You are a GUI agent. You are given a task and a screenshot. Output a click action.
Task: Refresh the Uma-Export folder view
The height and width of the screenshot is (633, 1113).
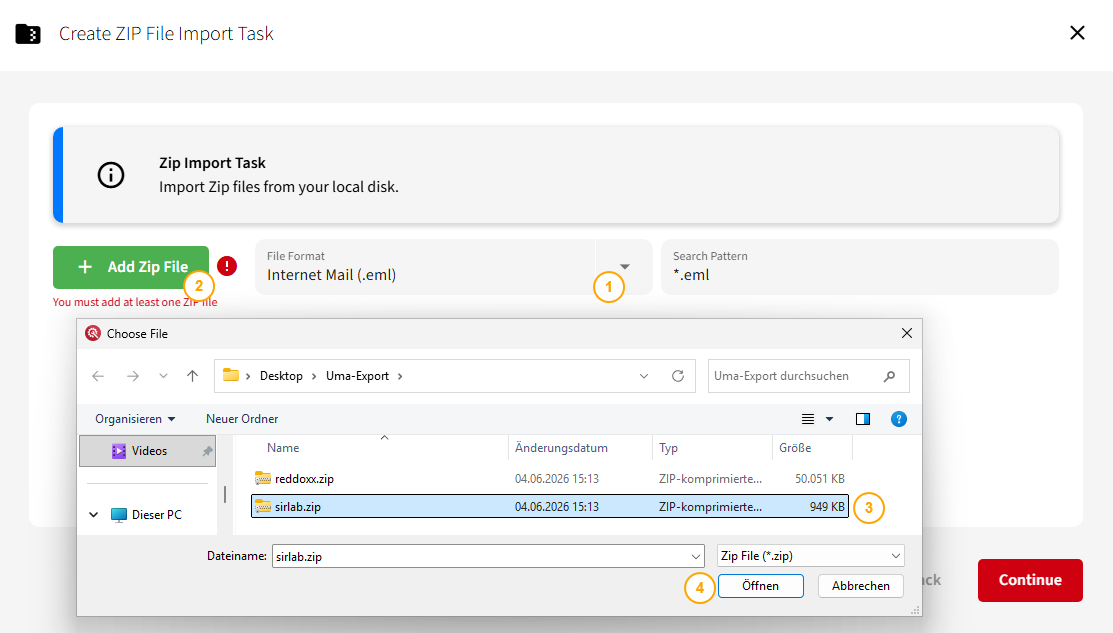678,376
